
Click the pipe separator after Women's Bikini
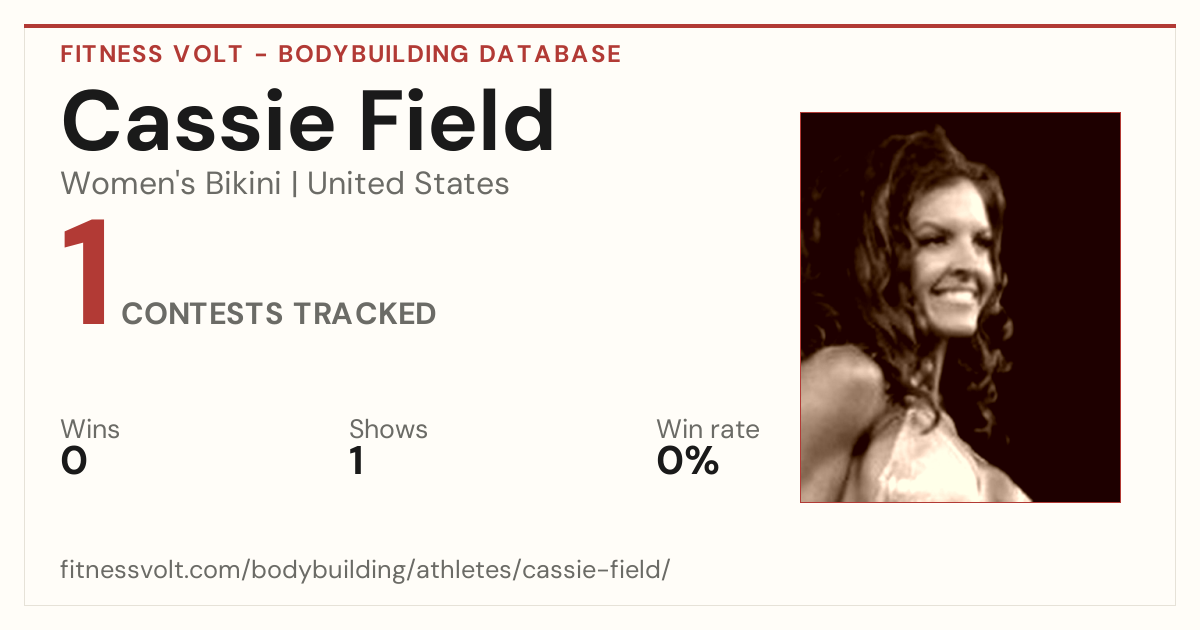(294, 185)
